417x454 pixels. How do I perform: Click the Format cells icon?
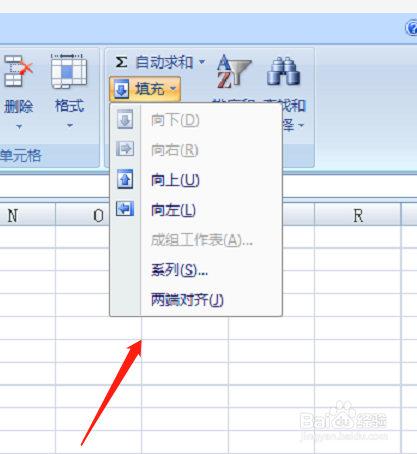[x=69, y=71]
